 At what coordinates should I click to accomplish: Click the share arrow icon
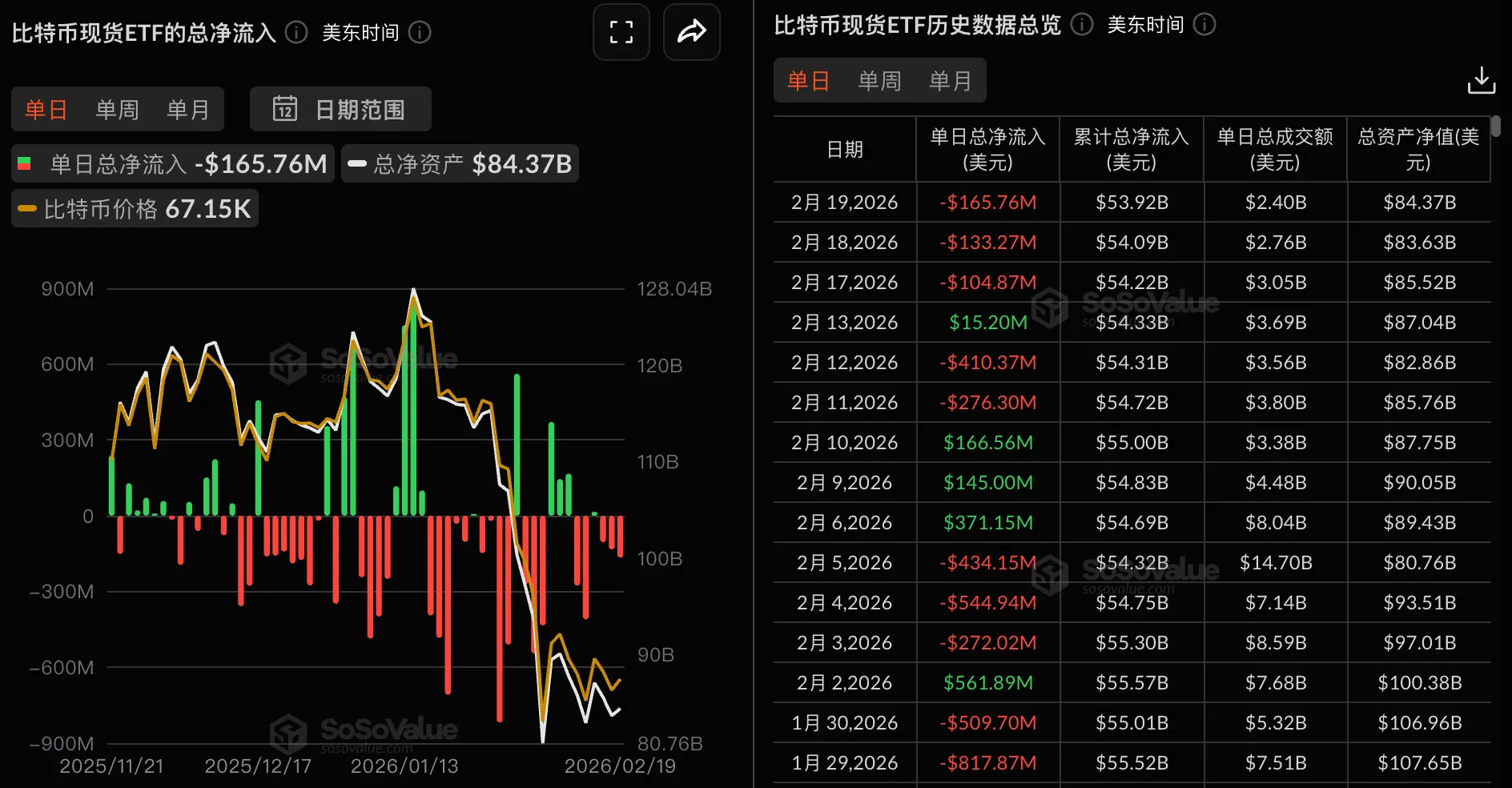pos(692,32)
